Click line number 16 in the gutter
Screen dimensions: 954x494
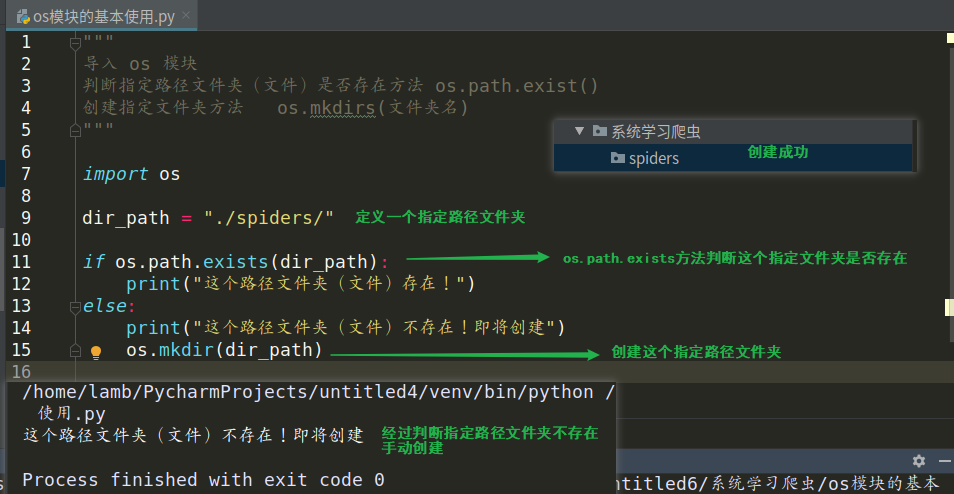21,372
